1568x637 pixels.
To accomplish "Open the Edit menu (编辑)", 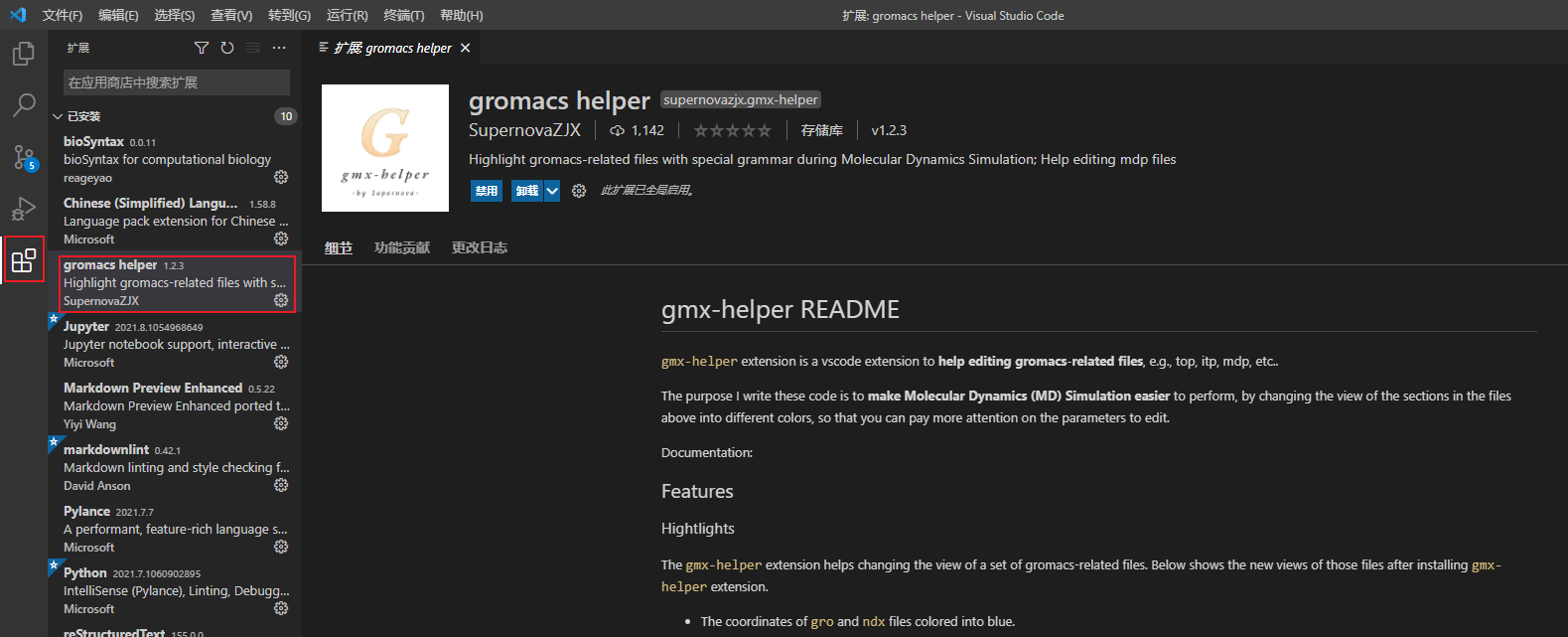I will [118, 15].
